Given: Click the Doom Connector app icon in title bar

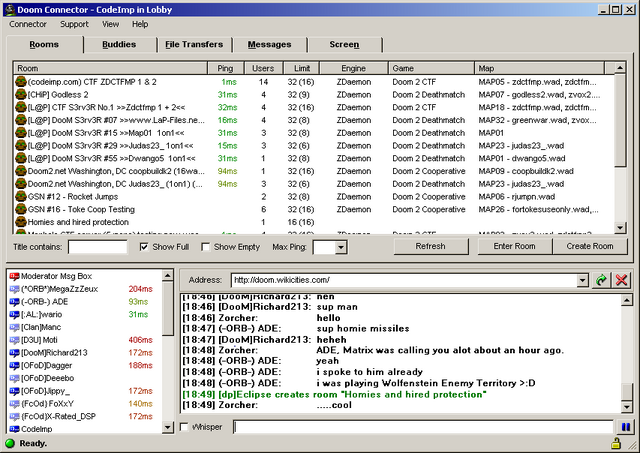Looking at the screenshot, I should coord(10,9).
